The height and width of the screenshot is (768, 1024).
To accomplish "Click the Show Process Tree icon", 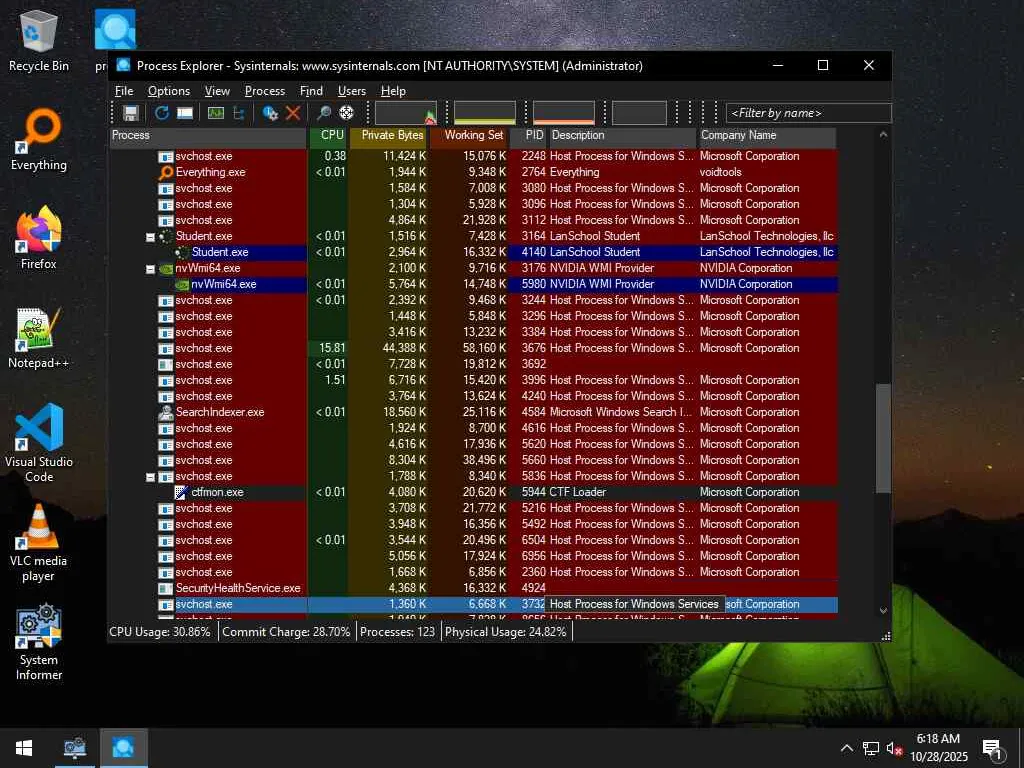I will [239, 113].
